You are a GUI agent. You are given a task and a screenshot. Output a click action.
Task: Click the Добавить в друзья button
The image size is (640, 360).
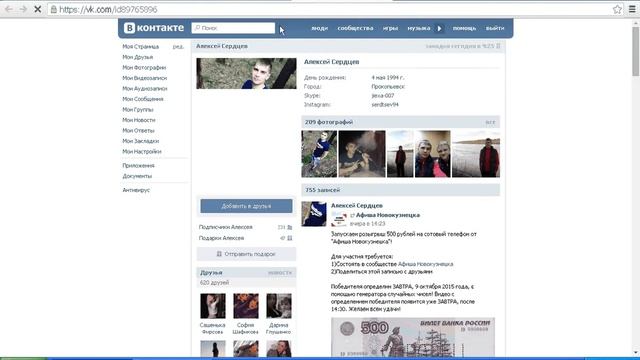pos(246,206)
